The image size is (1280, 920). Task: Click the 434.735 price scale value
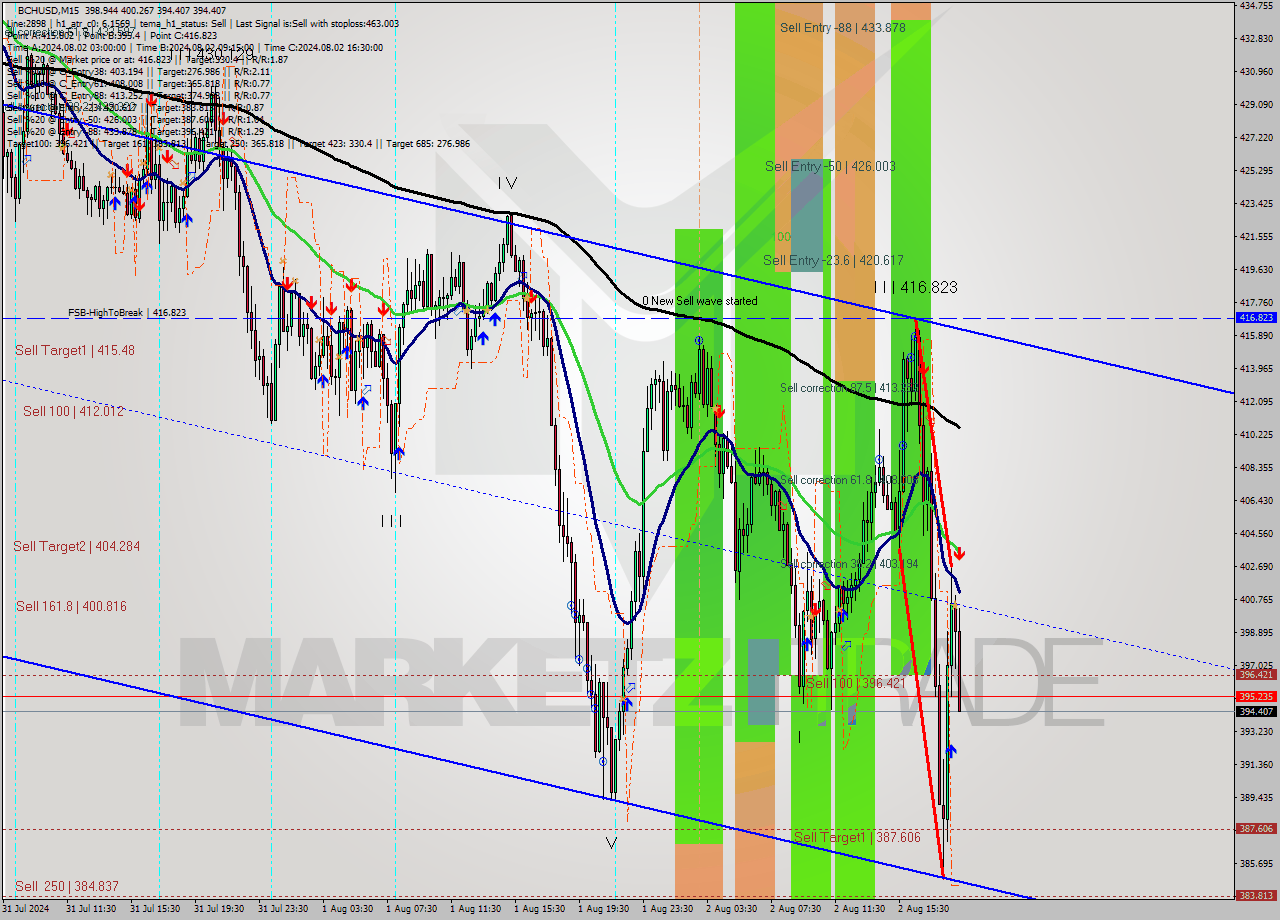point(1256,6)
